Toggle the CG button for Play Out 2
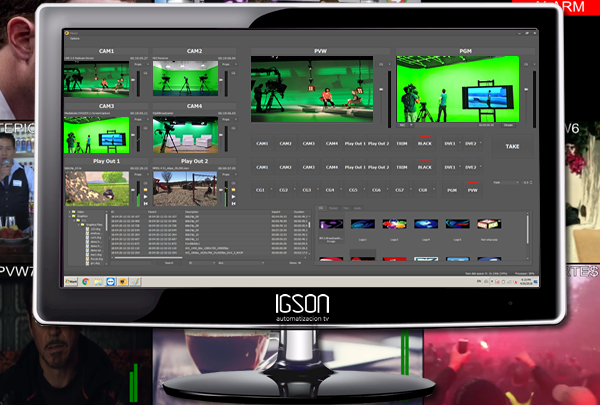 pos(233,183)
